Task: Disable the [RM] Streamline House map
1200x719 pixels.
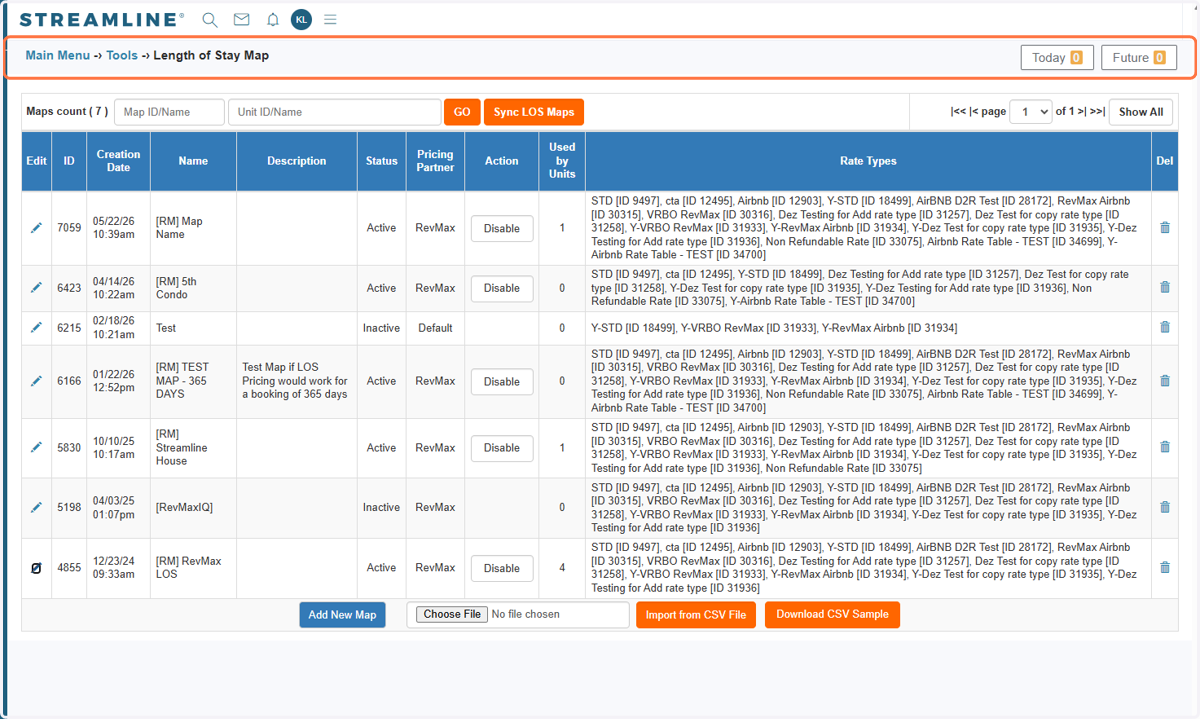Action: click(502, 448)
